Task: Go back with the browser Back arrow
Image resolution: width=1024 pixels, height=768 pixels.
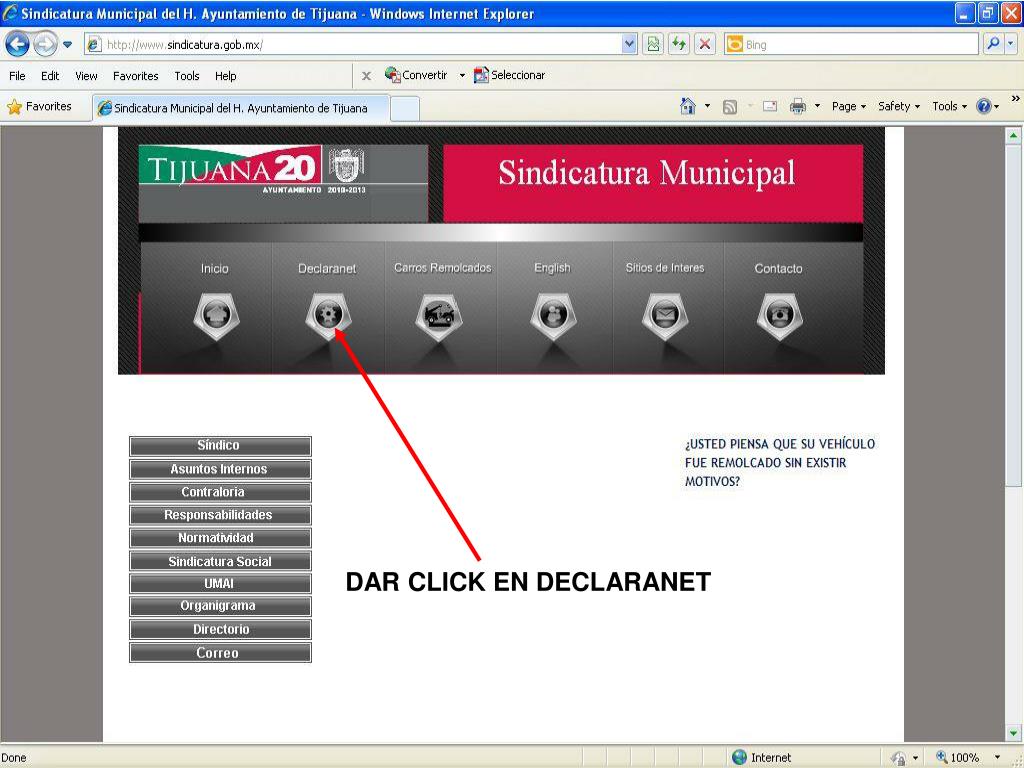Action: tap(17, 44)
